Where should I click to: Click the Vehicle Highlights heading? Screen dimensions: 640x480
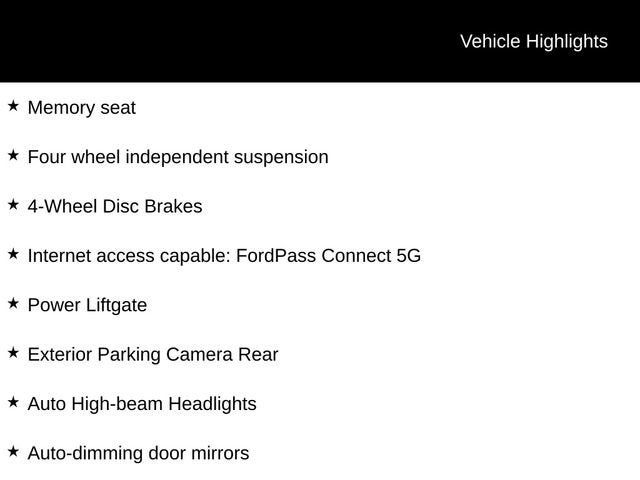click(x=533, y=41)
